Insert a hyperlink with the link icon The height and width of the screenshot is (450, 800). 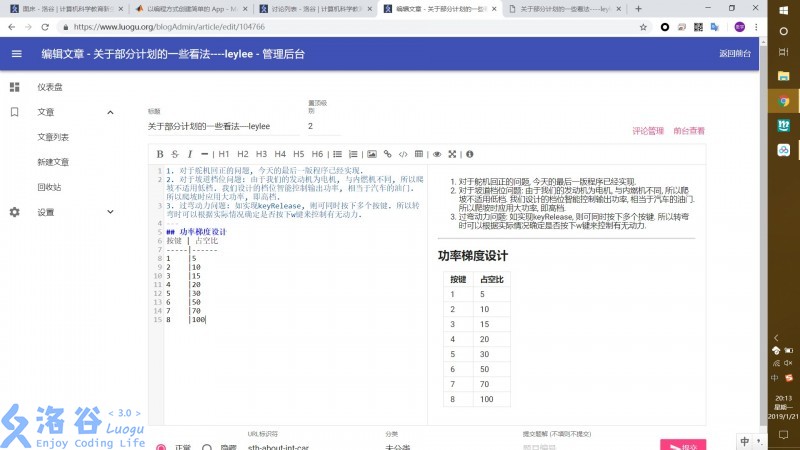(x=388, y=154)
